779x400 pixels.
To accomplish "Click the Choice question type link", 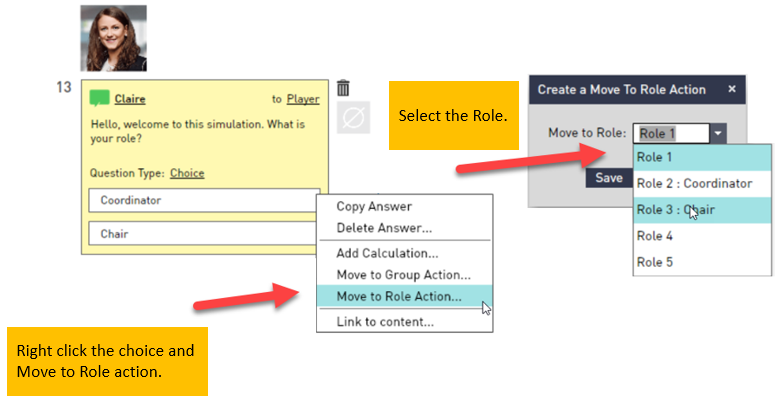I will coord(187,173).
